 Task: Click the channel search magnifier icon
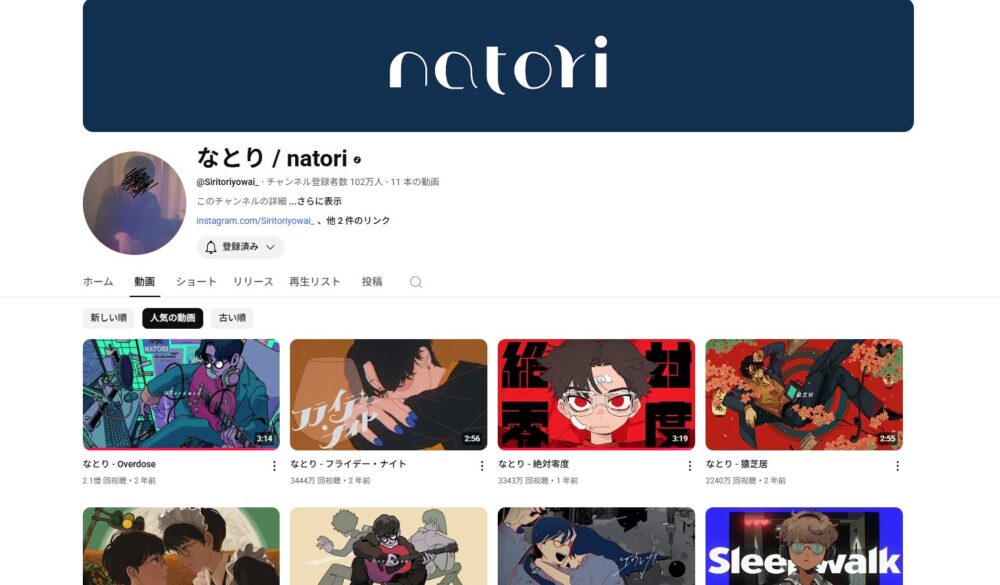416,282
